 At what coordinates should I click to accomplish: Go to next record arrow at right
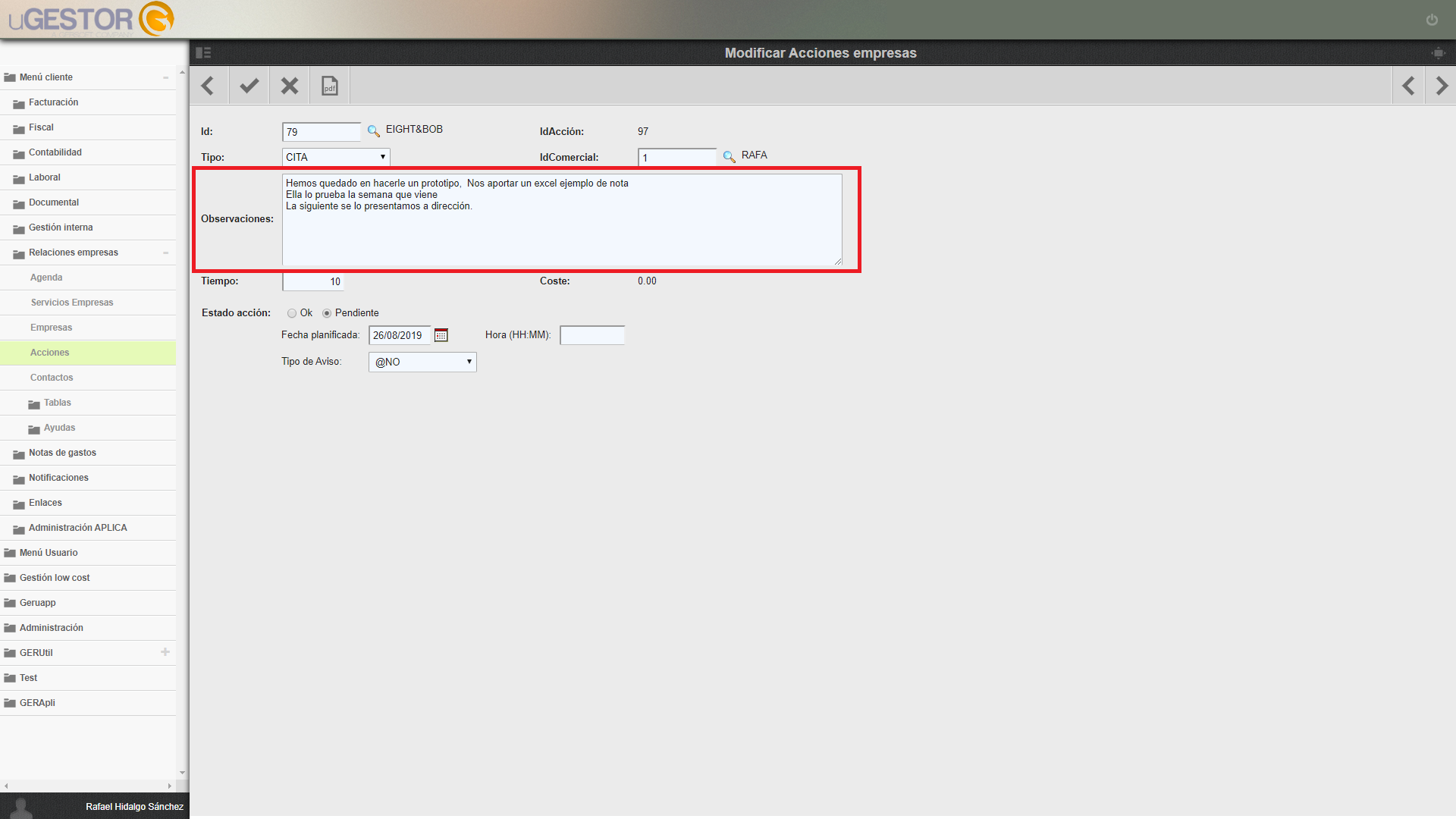[1442, 86]
